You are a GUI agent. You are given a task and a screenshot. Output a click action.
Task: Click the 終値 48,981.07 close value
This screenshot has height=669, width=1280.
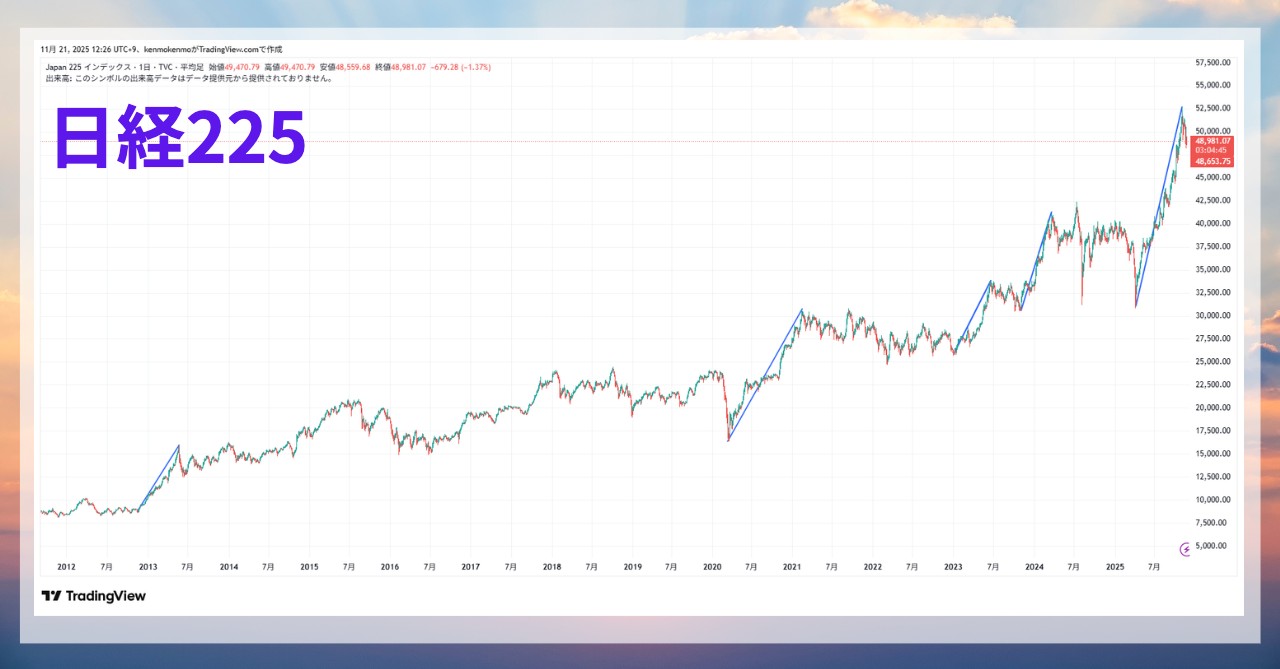tap(400, 67)
